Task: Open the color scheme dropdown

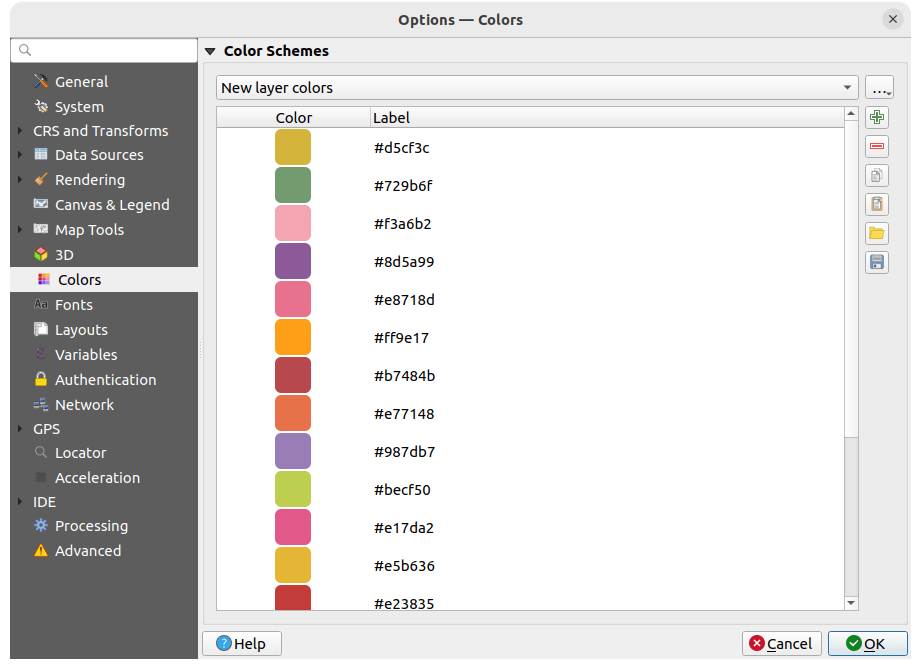Action: [537, 87]
